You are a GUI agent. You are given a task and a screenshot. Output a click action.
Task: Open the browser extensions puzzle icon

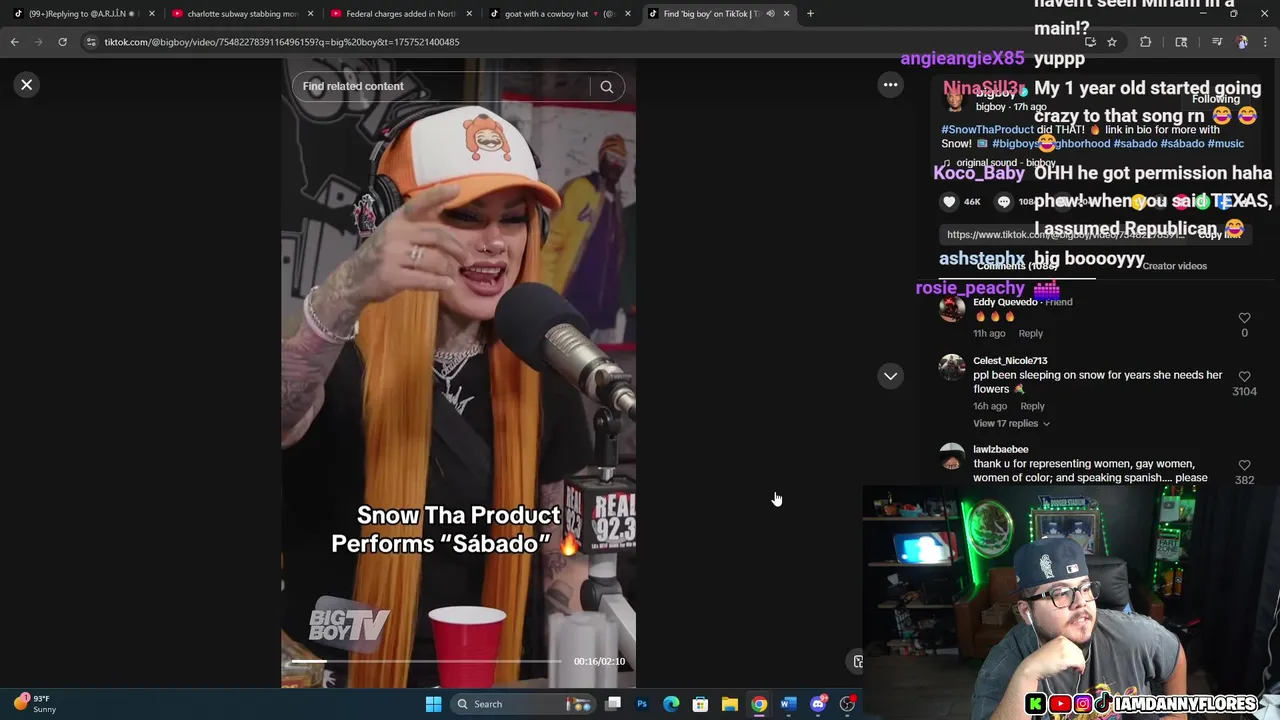pos(1146,42)
